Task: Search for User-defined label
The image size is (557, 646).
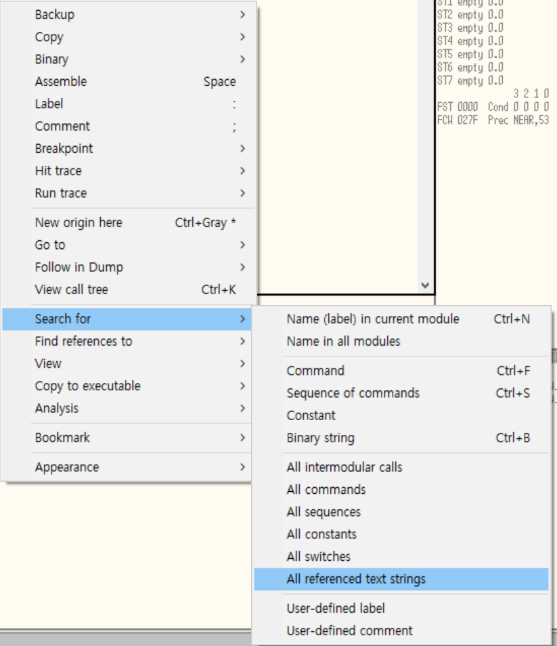Action: tap(401, 608)
